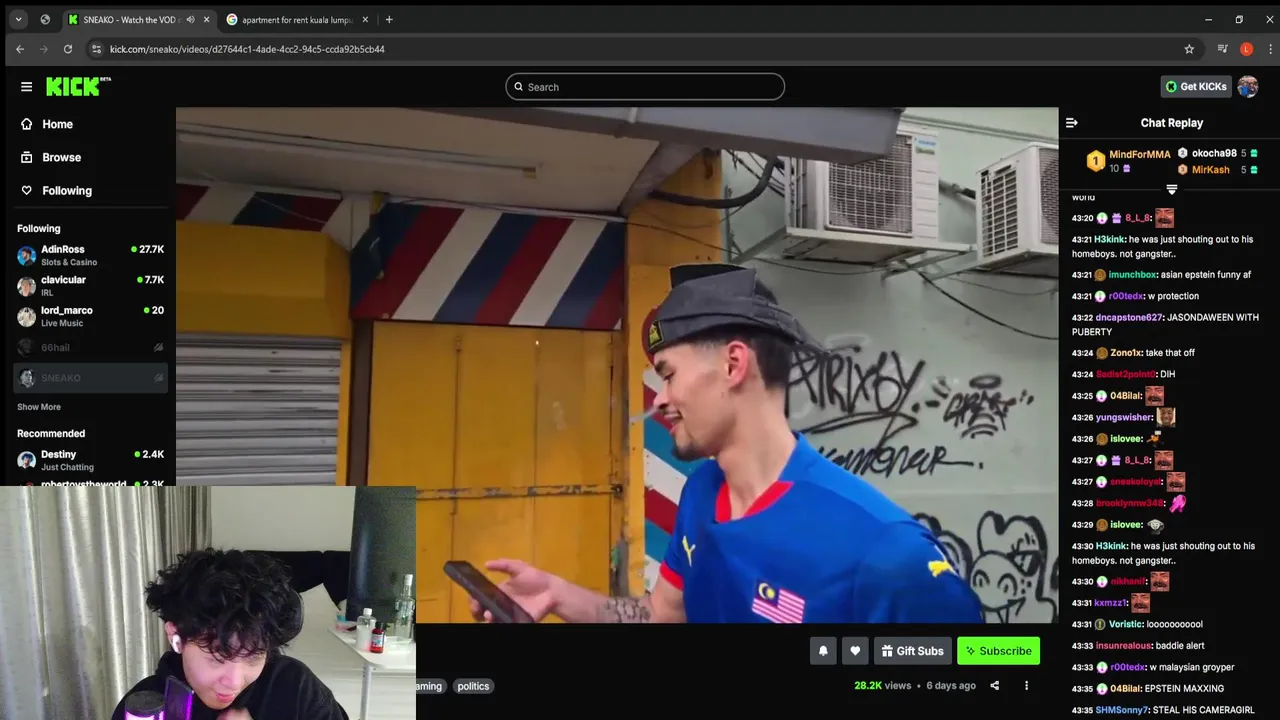The height and width of the screenshot is (720, 1280).
Task: Click the site info icon in address bar
Action: point(96,49)
